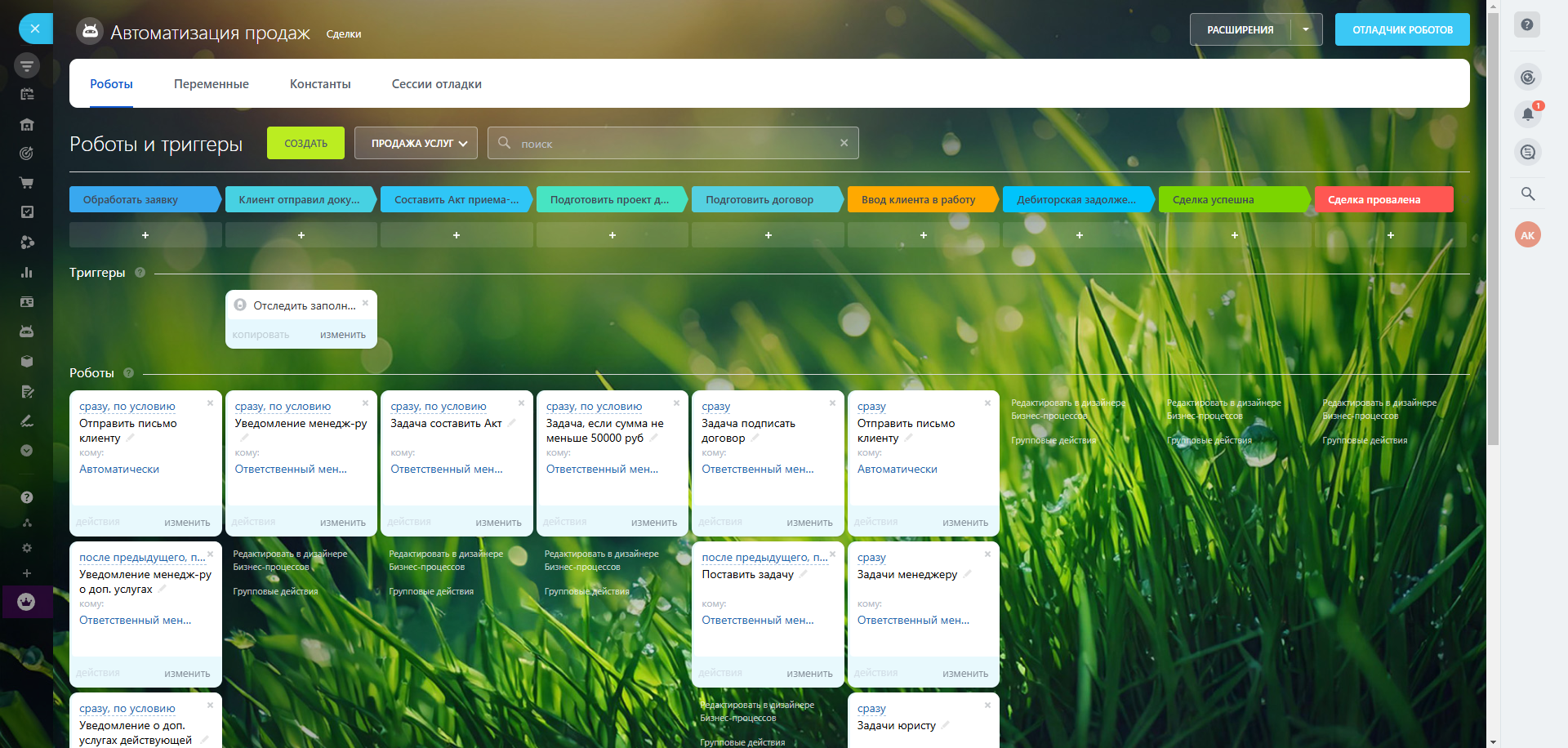Image resolution: width=1568 pixels, height=748 pixels.
Task: Clear the search field with X
Action: click(844, 143)
